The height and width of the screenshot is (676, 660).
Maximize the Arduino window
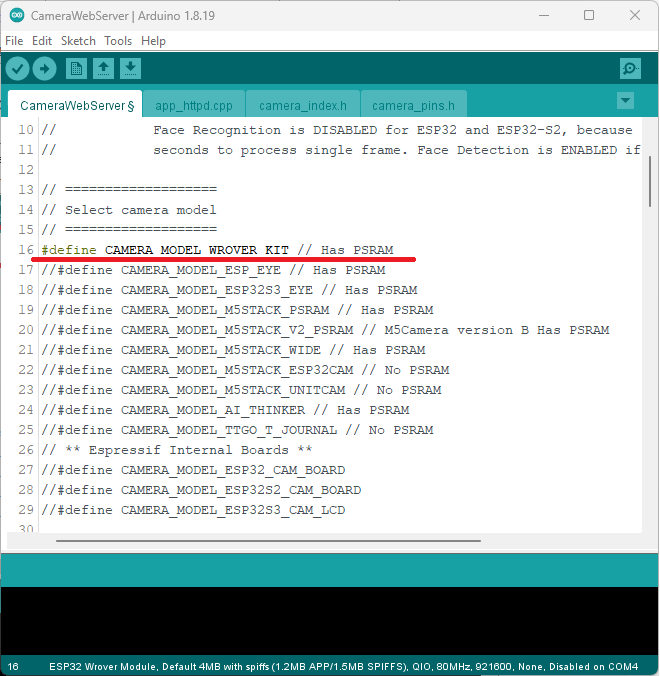point(589,16)
